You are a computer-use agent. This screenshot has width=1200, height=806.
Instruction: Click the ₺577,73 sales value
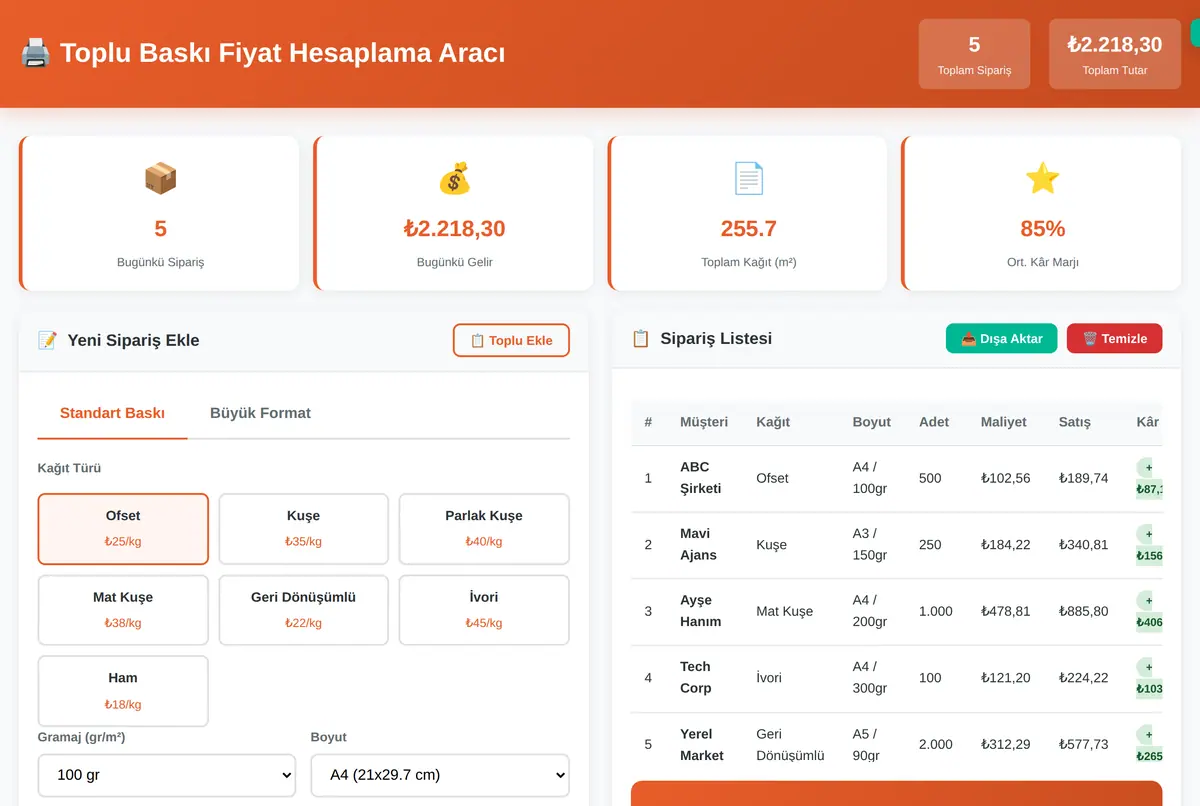pyautogui.click(x=1084, y=744)
